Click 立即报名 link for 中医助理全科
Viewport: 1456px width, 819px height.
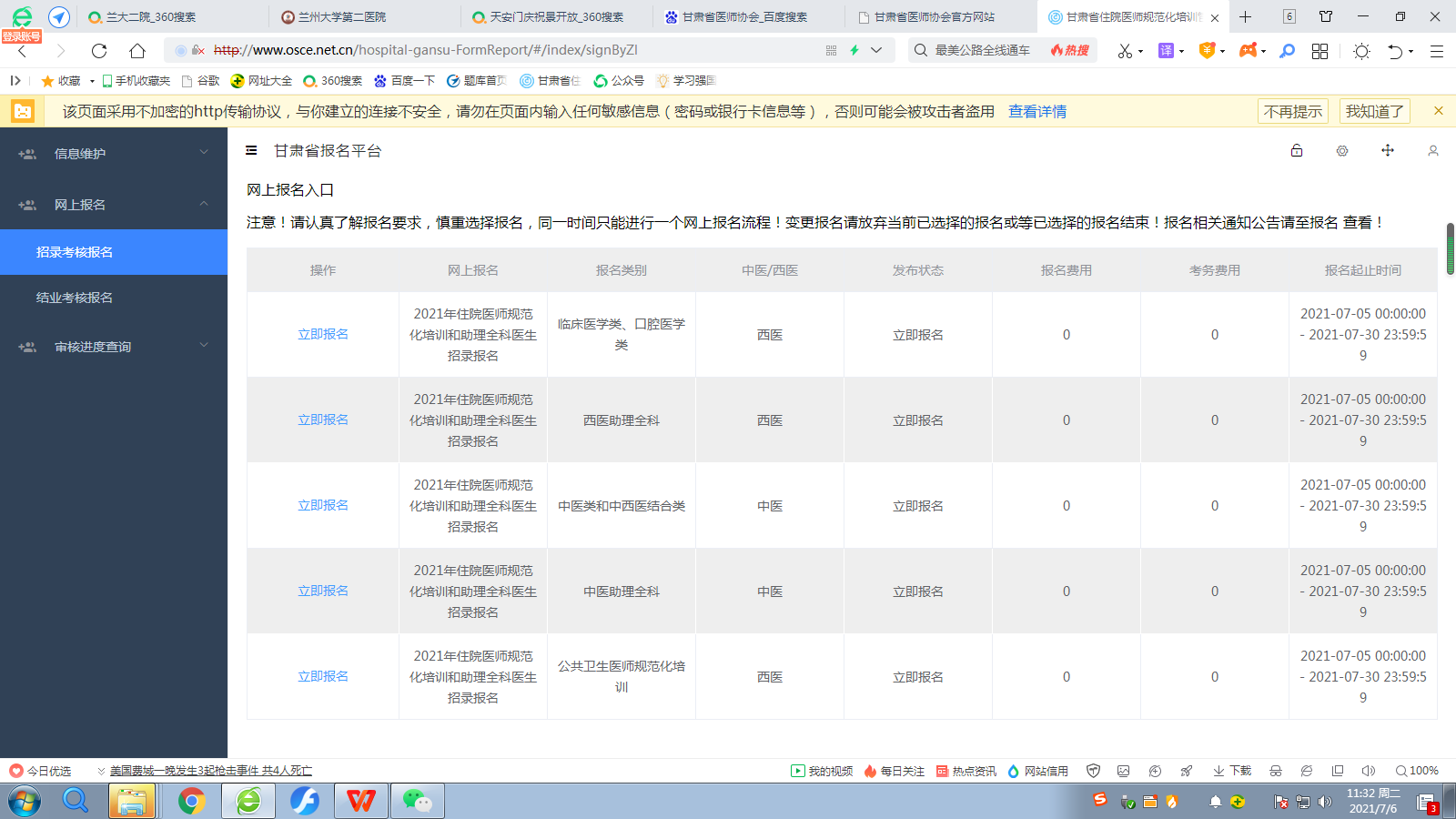click(323, 591)
